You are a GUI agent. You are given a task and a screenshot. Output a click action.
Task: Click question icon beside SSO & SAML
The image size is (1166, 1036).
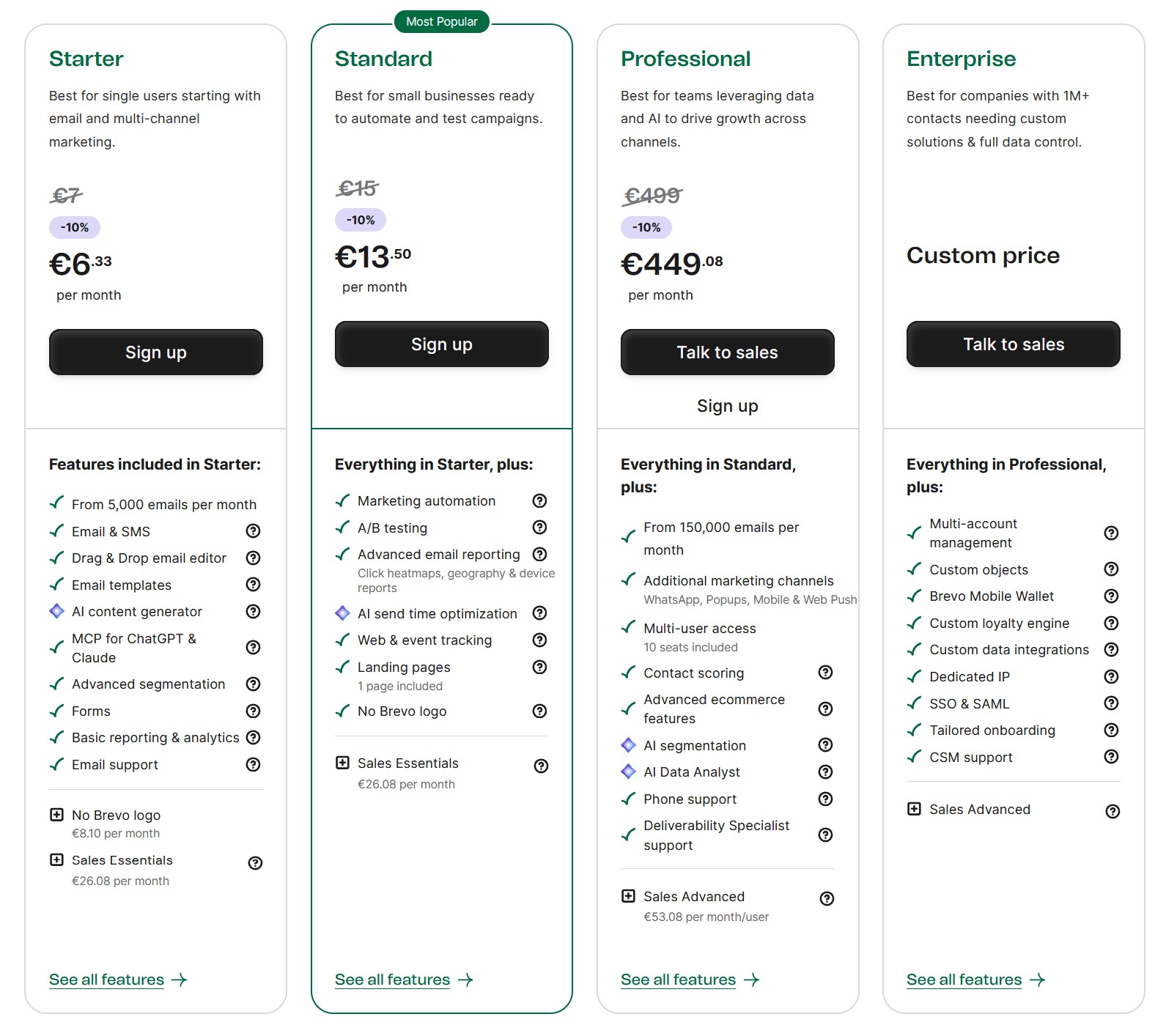1111,703
